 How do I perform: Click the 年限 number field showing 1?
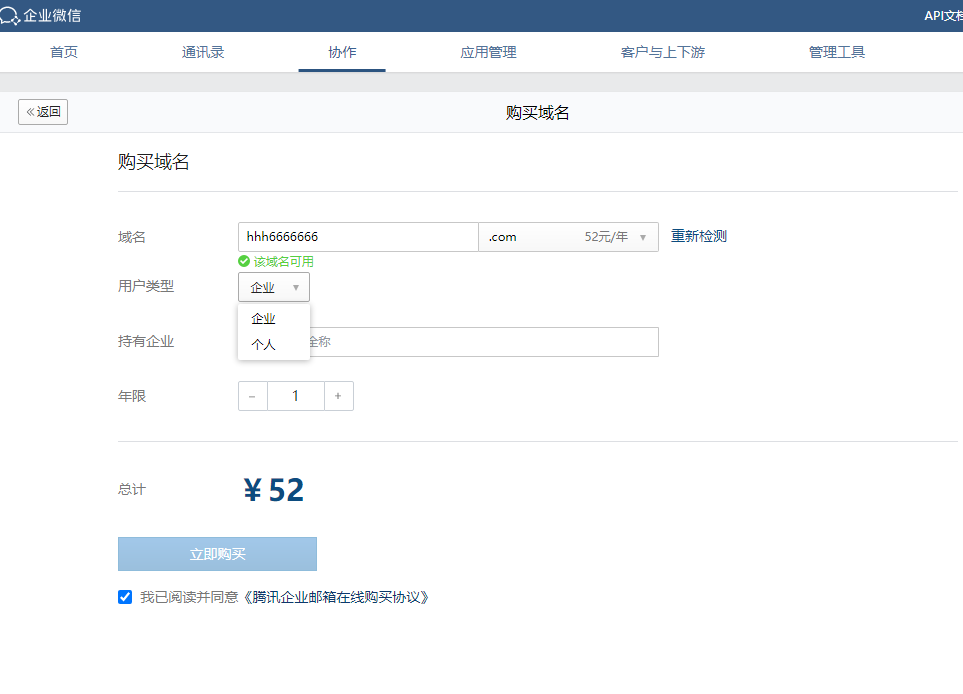click(295, 396)
